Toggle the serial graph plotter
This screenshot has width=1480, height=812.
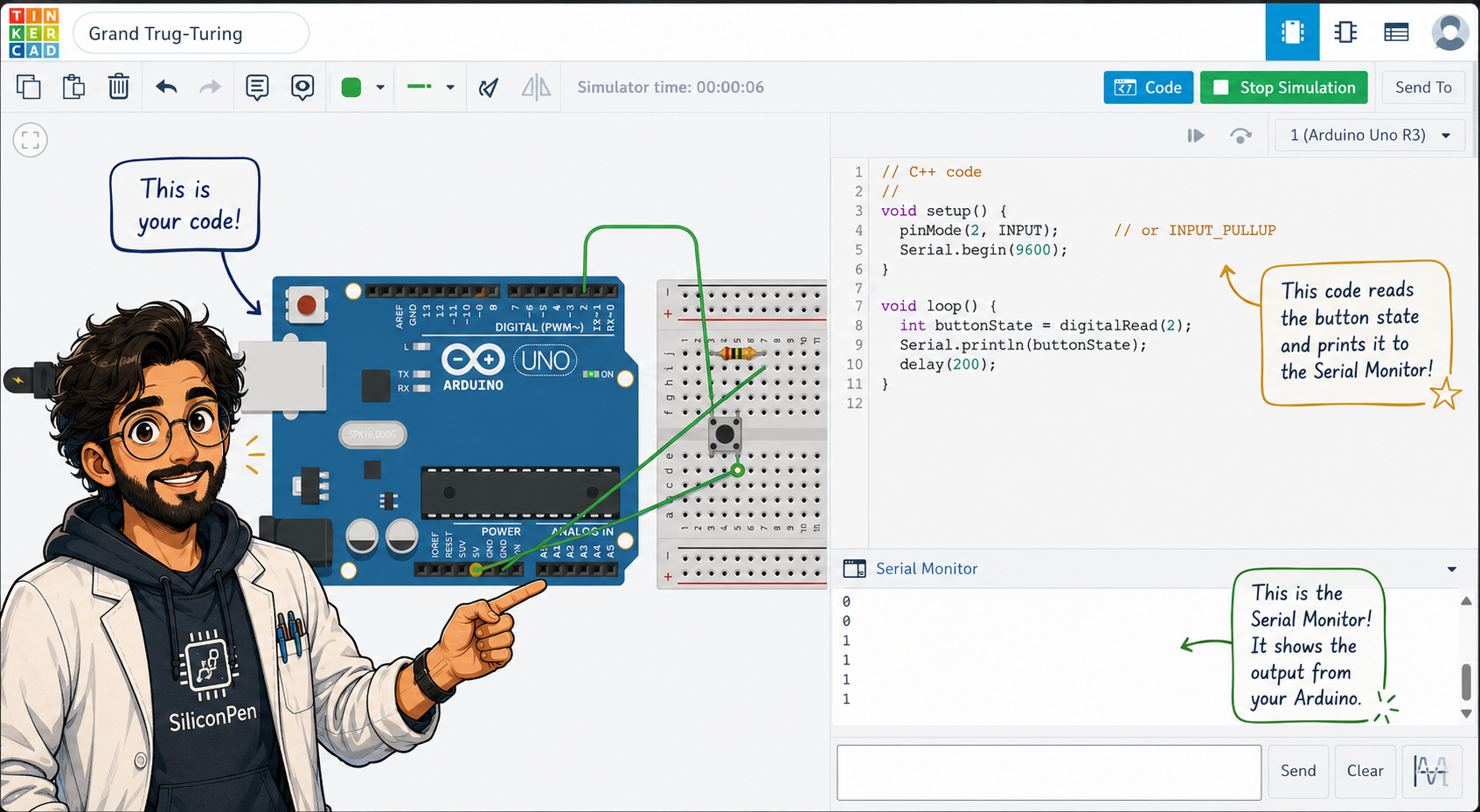coord(1431,771)
